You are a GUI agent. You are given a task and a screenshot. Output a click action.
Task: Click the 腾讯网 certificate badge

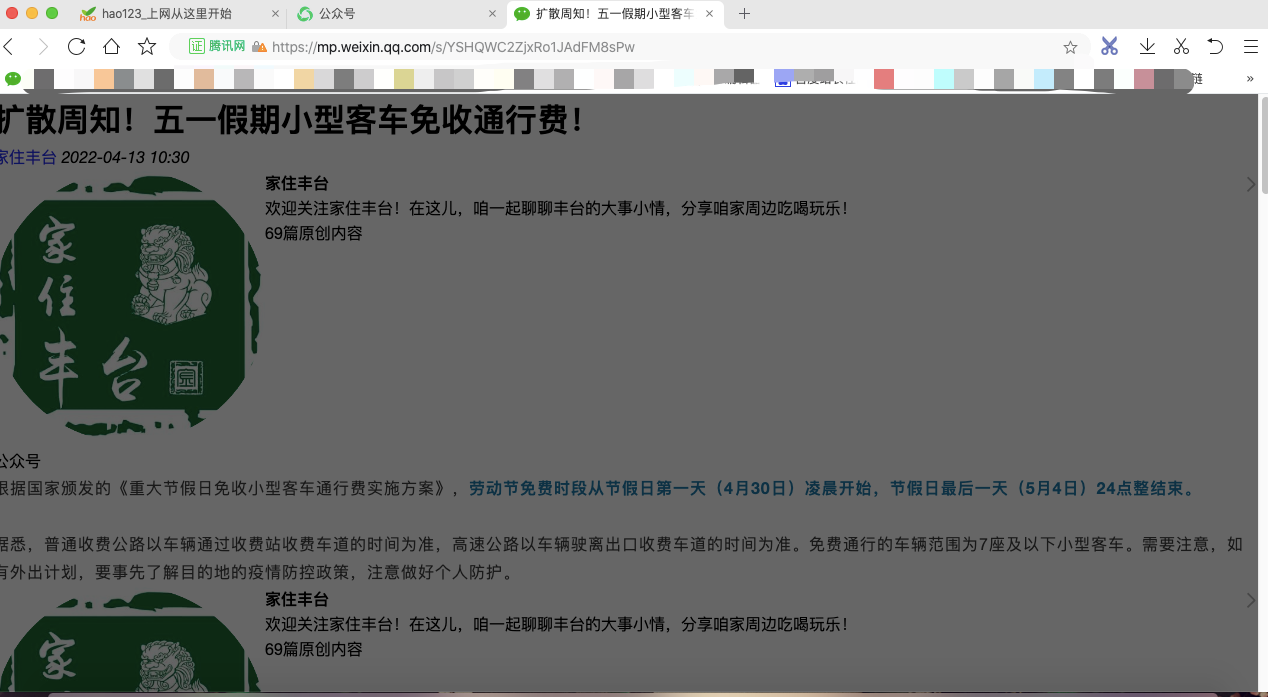click(218, 46)
